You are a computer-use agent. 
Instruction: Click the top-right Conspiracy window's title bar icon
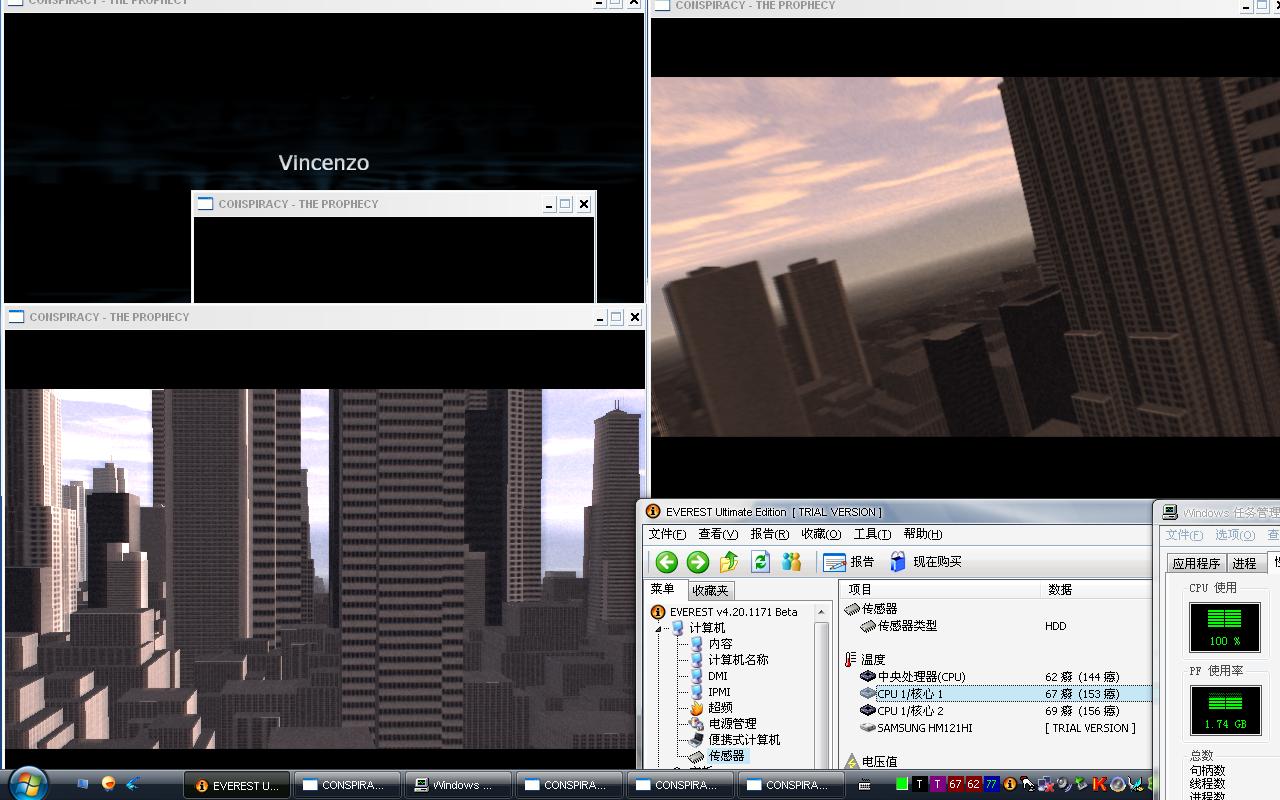click(662, 6)
